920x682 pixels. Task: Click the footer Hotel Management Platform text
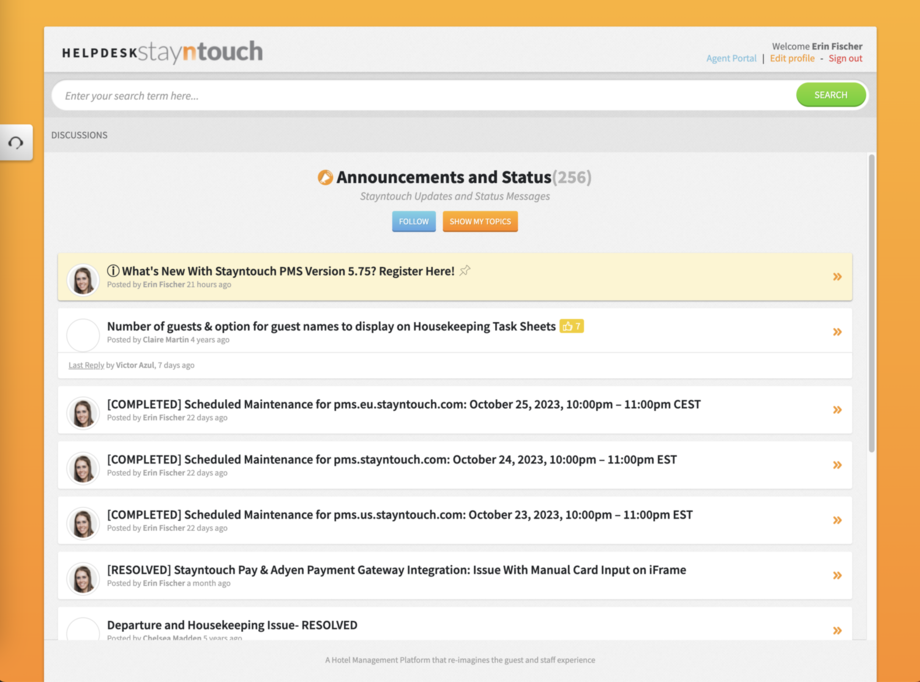point(460,660)
